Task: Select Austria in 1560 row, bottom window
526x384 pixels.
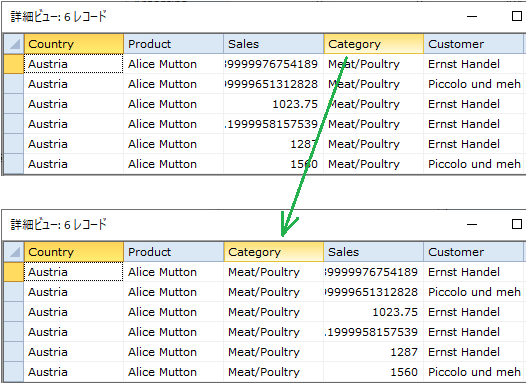Action: pos(74,372)
